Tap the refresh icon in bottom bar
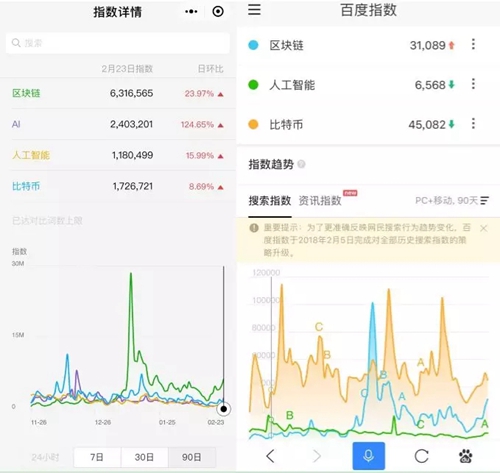 421,456
